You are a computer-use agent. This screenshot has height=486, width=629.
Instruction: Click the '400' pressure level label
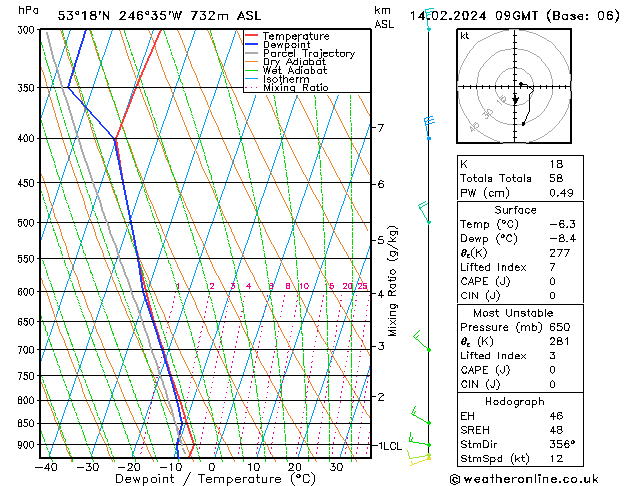28,139
